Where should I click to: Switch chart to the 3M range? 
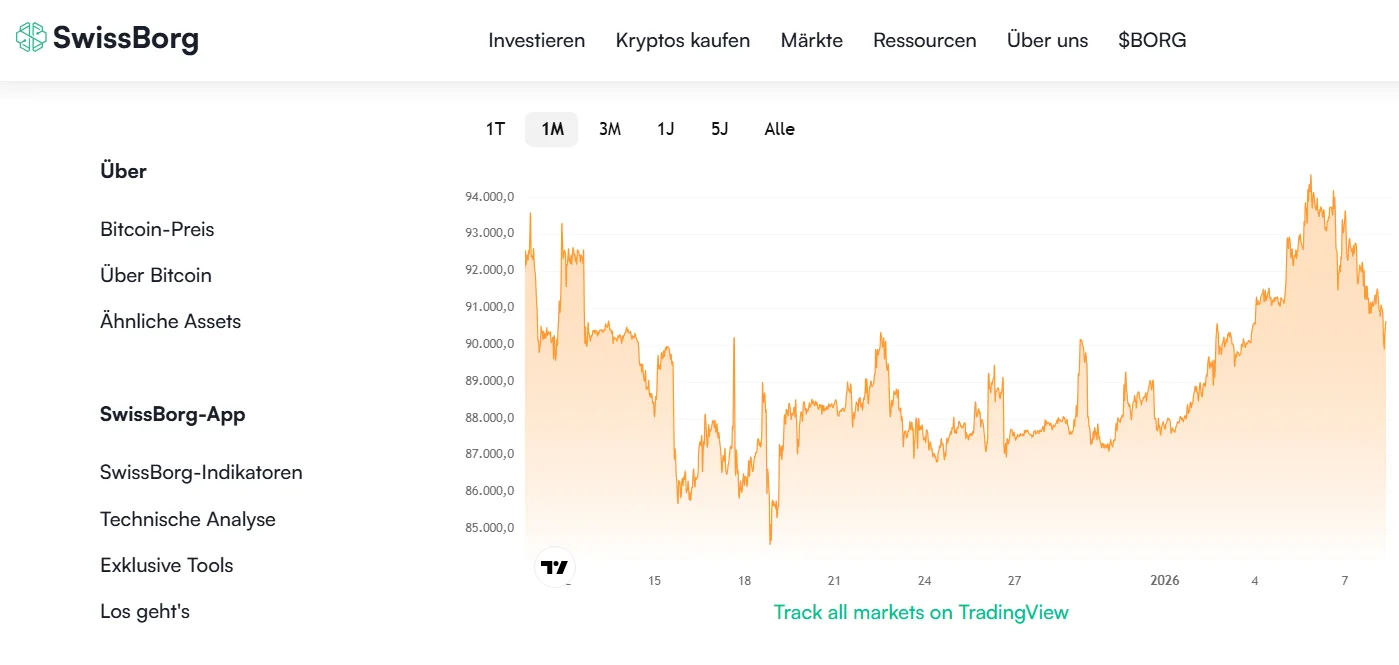pyautogui.click(x=610, y=129)
